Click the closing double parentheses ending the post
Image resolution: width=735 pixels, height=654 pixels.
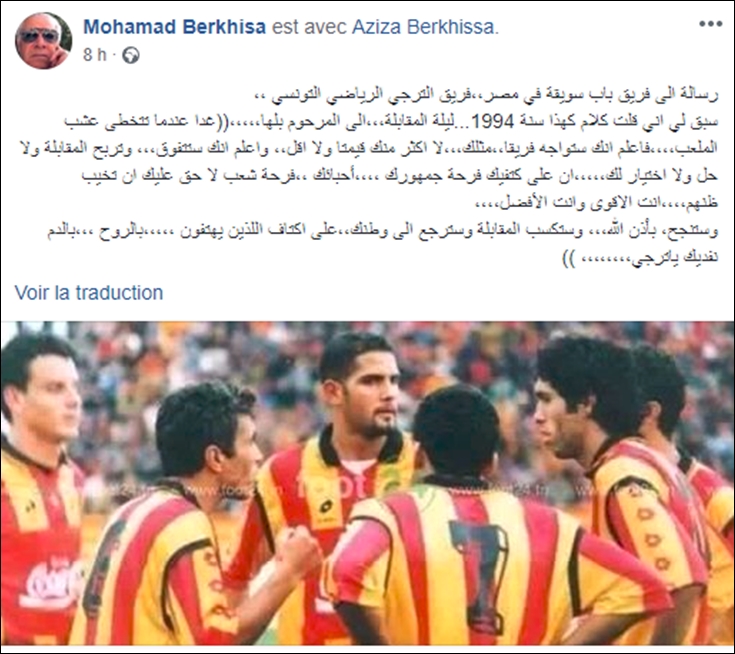568,260
